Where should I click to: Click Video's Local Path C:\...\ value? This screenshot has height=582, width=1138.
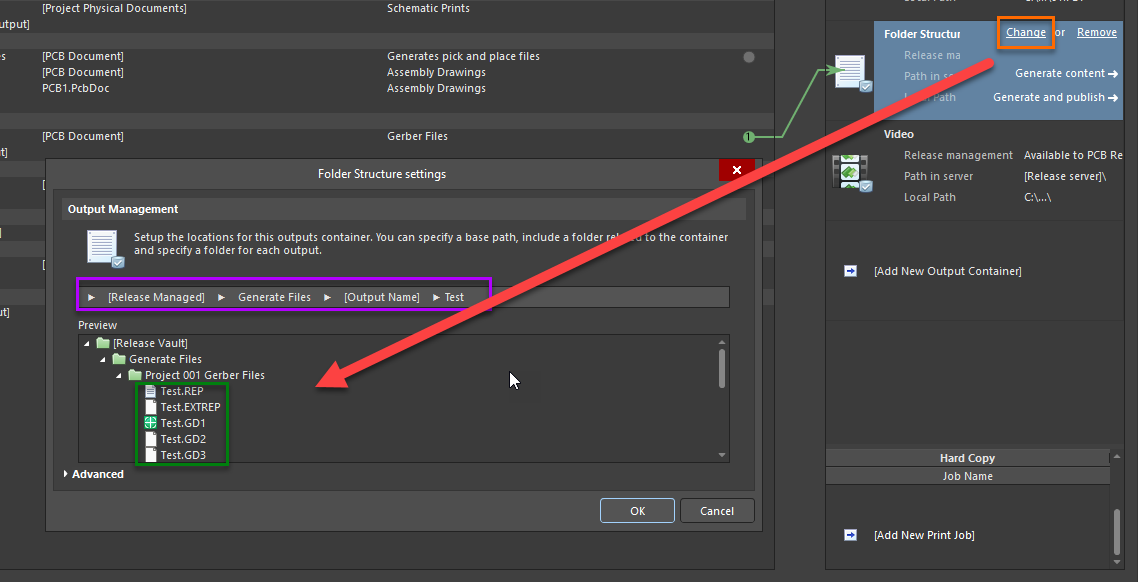[1037, 197]
